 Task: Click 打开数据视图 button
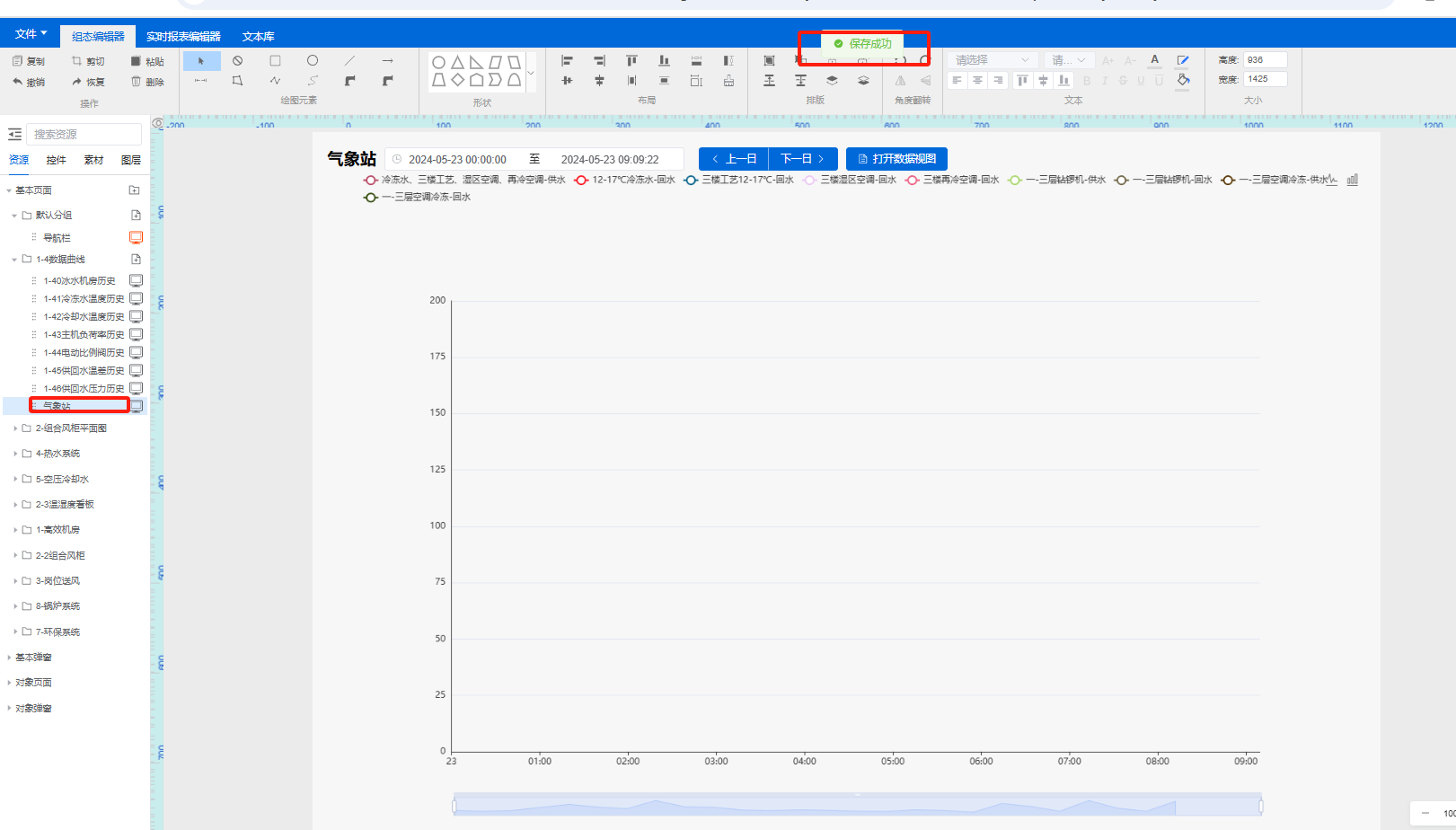pyautogui.click(x=896, y=159)
